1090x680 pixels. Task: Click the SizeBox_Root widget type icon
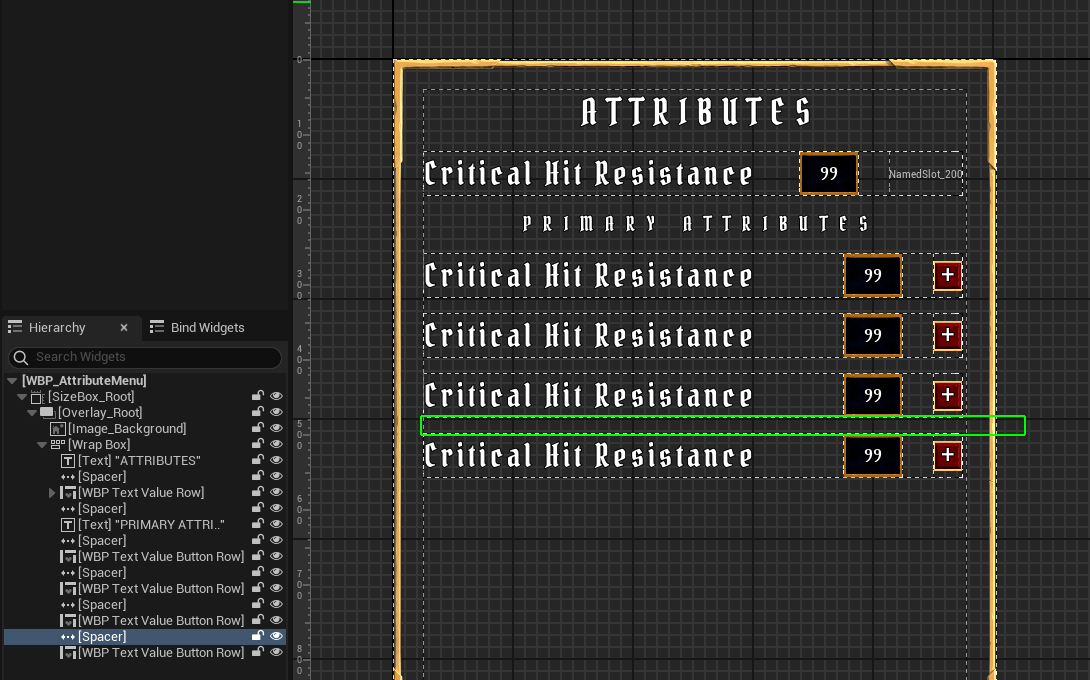(x=38, y=397)
